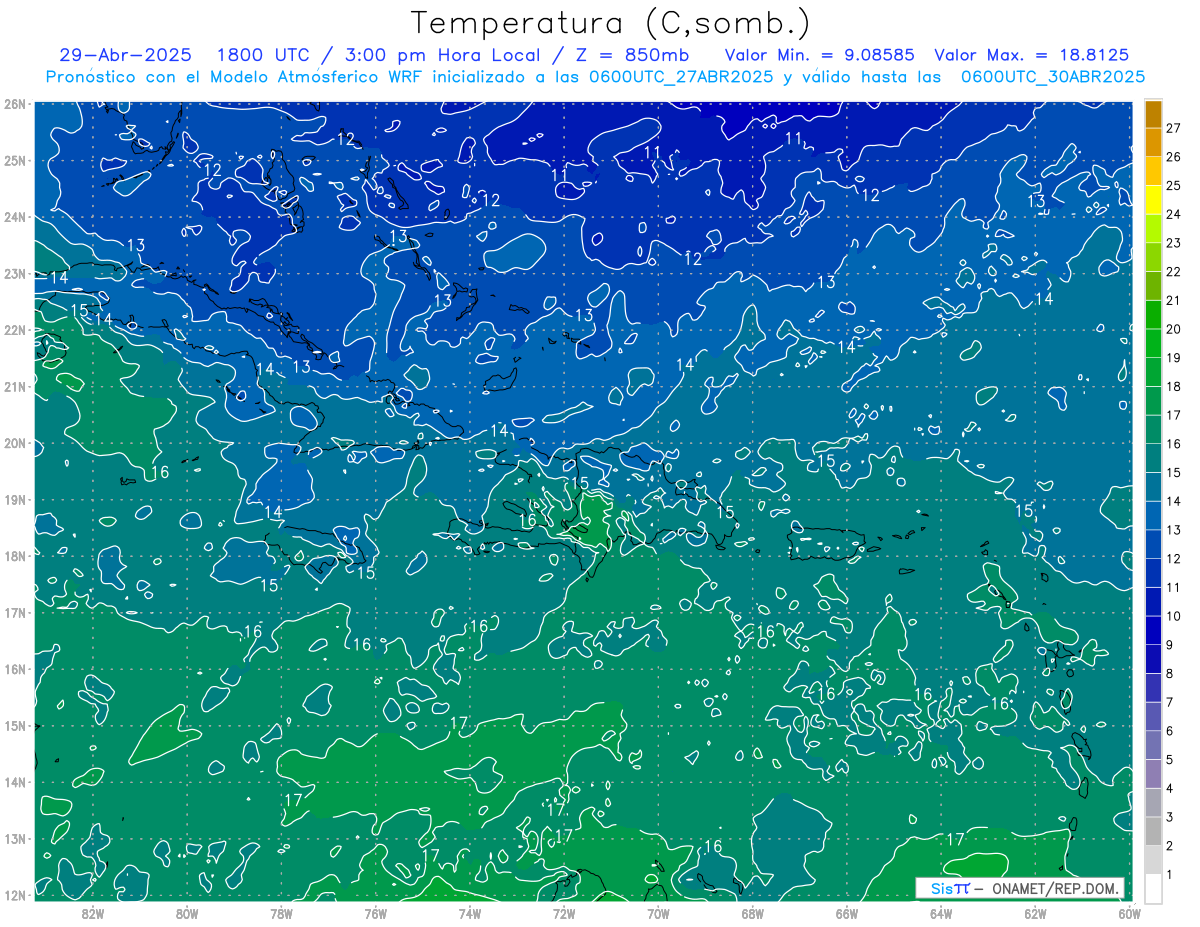Click the '9' label on the color scale
The height and width of the screenshot is (927, 1200).
[1171, 645]
